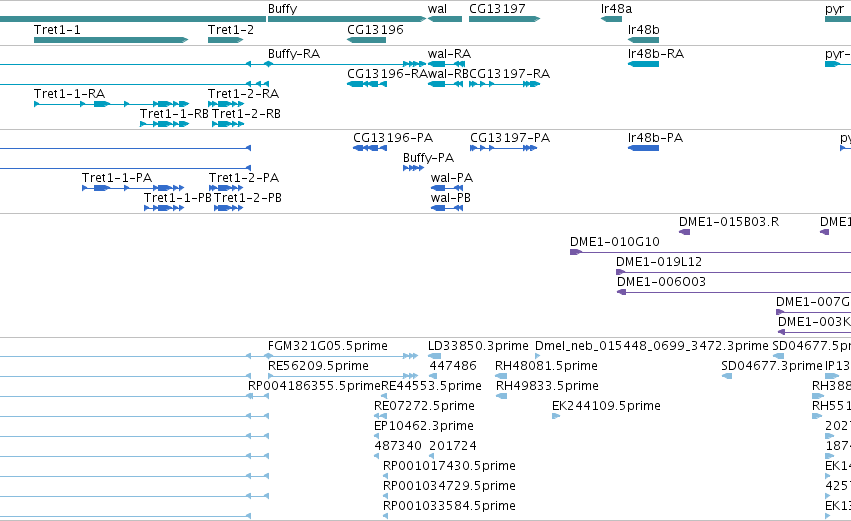Click the wal-PB protein label

(450, 198)
